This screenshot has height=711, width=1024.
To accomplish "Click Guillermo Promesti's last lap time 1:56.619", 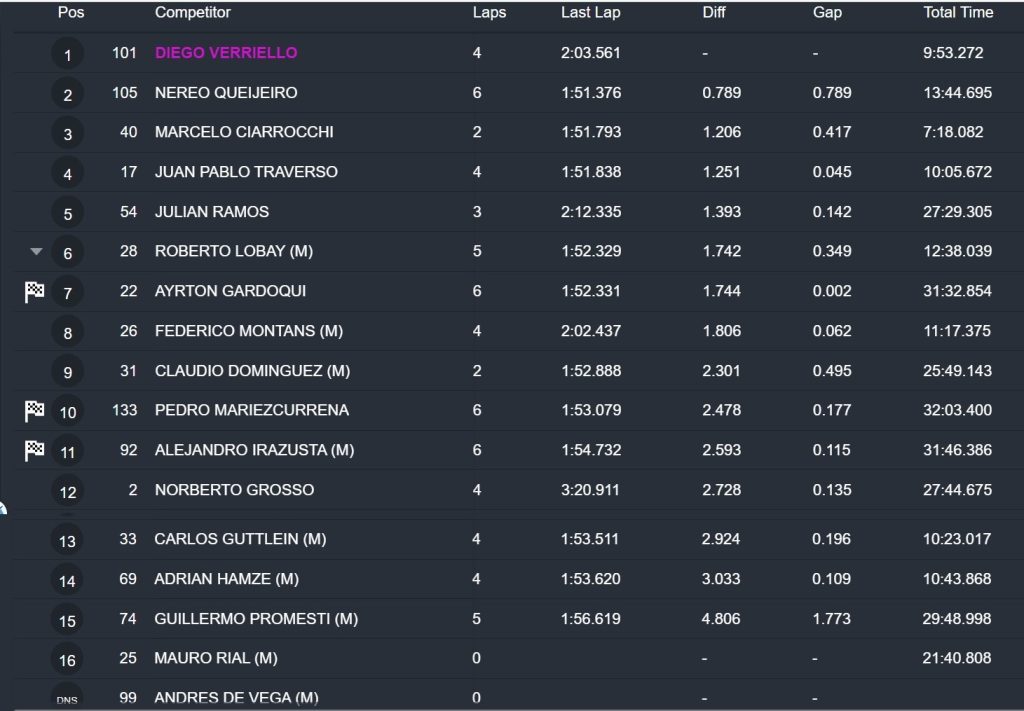I will coord(590,619).
